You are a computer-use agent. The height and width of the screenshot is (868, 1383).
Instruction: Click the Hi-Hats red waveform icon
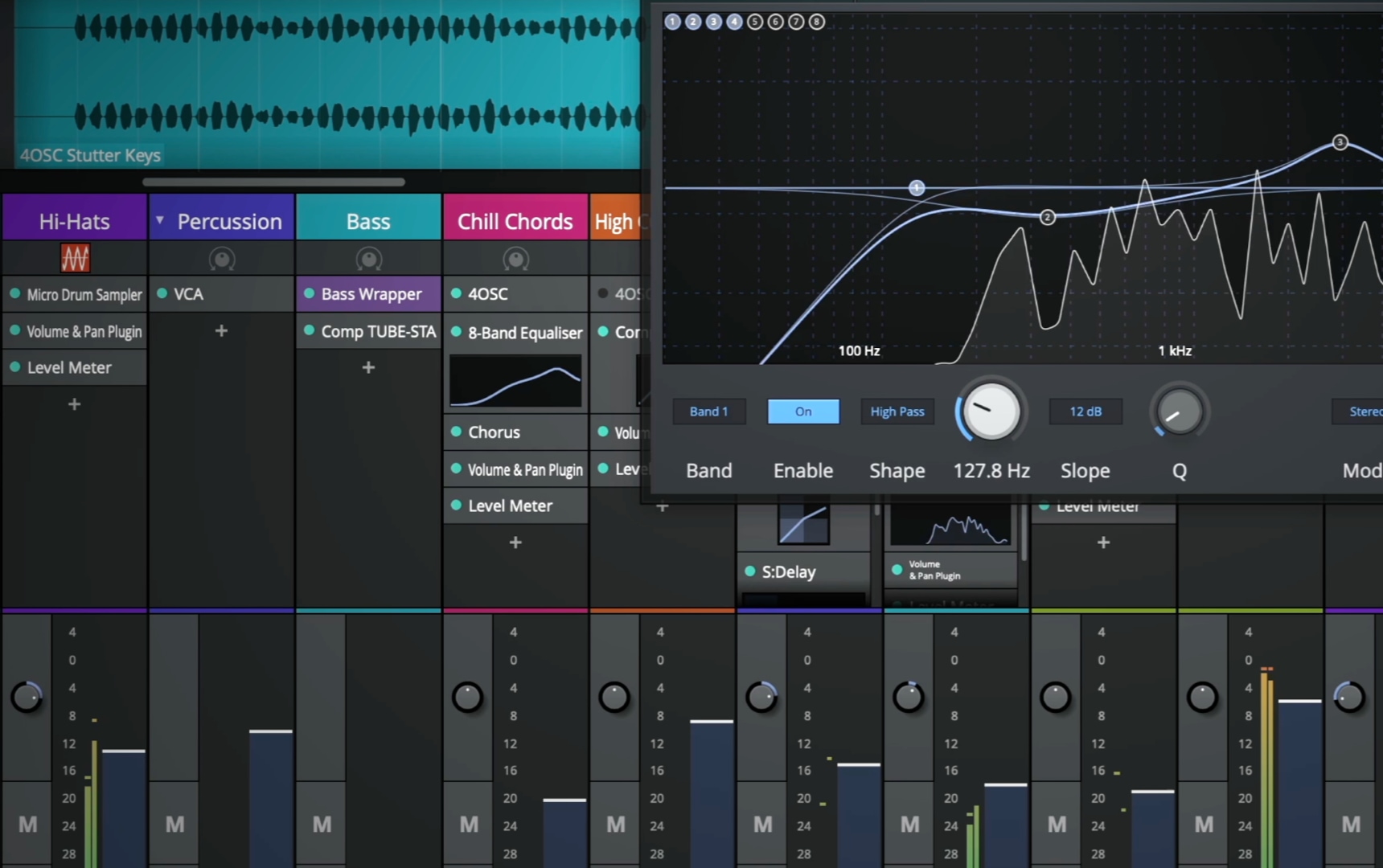pos(75,258)
